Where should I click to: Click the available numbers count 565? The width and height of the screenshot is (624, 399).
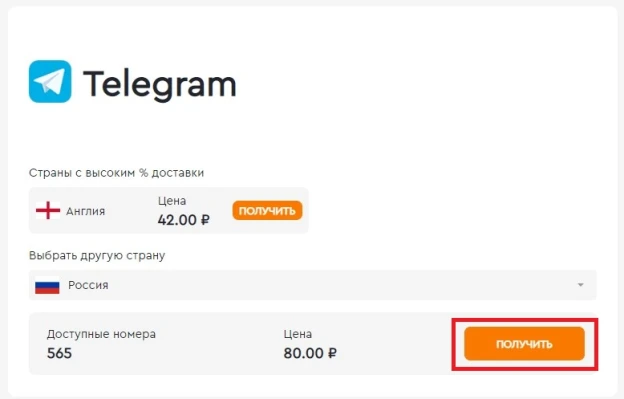59,353
